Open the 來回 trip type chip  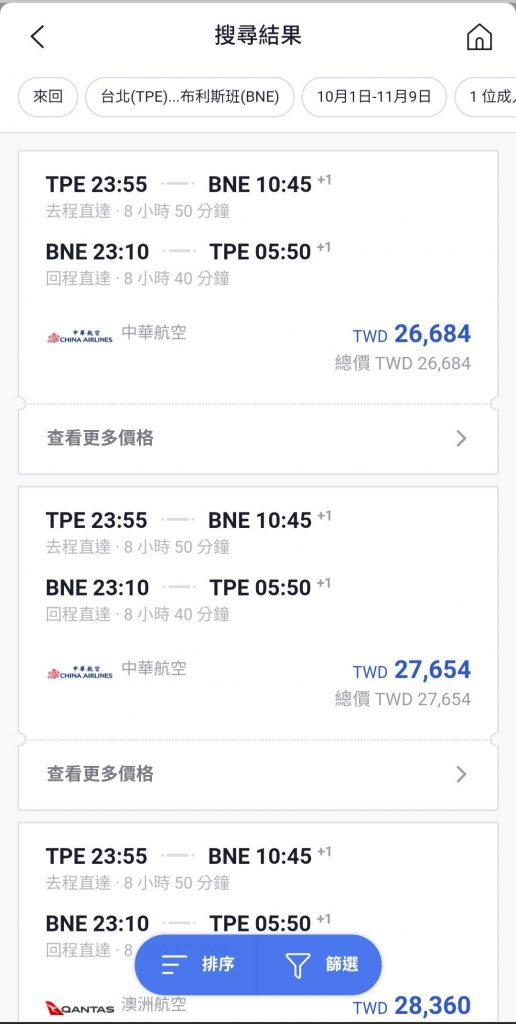[48, 97]
